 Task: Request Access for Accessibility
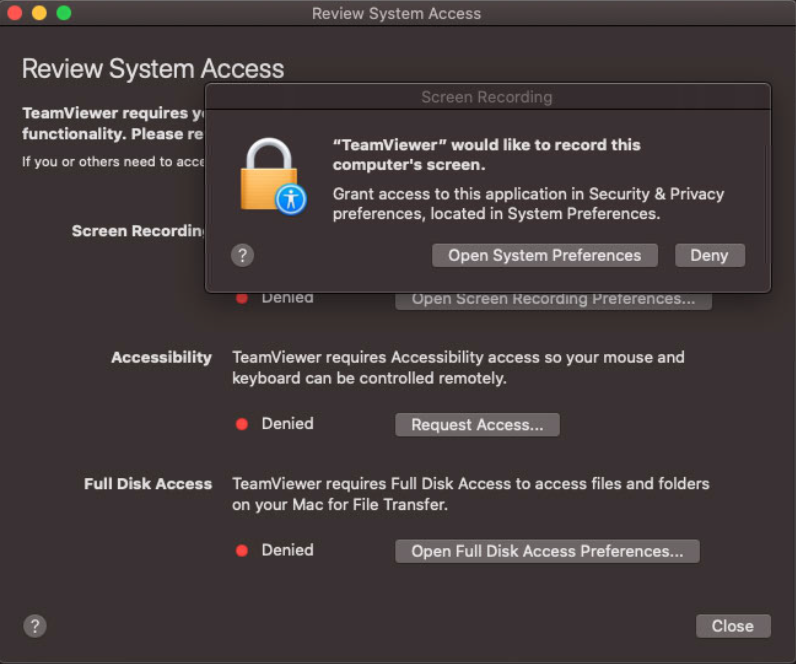[x=477, y=424]
